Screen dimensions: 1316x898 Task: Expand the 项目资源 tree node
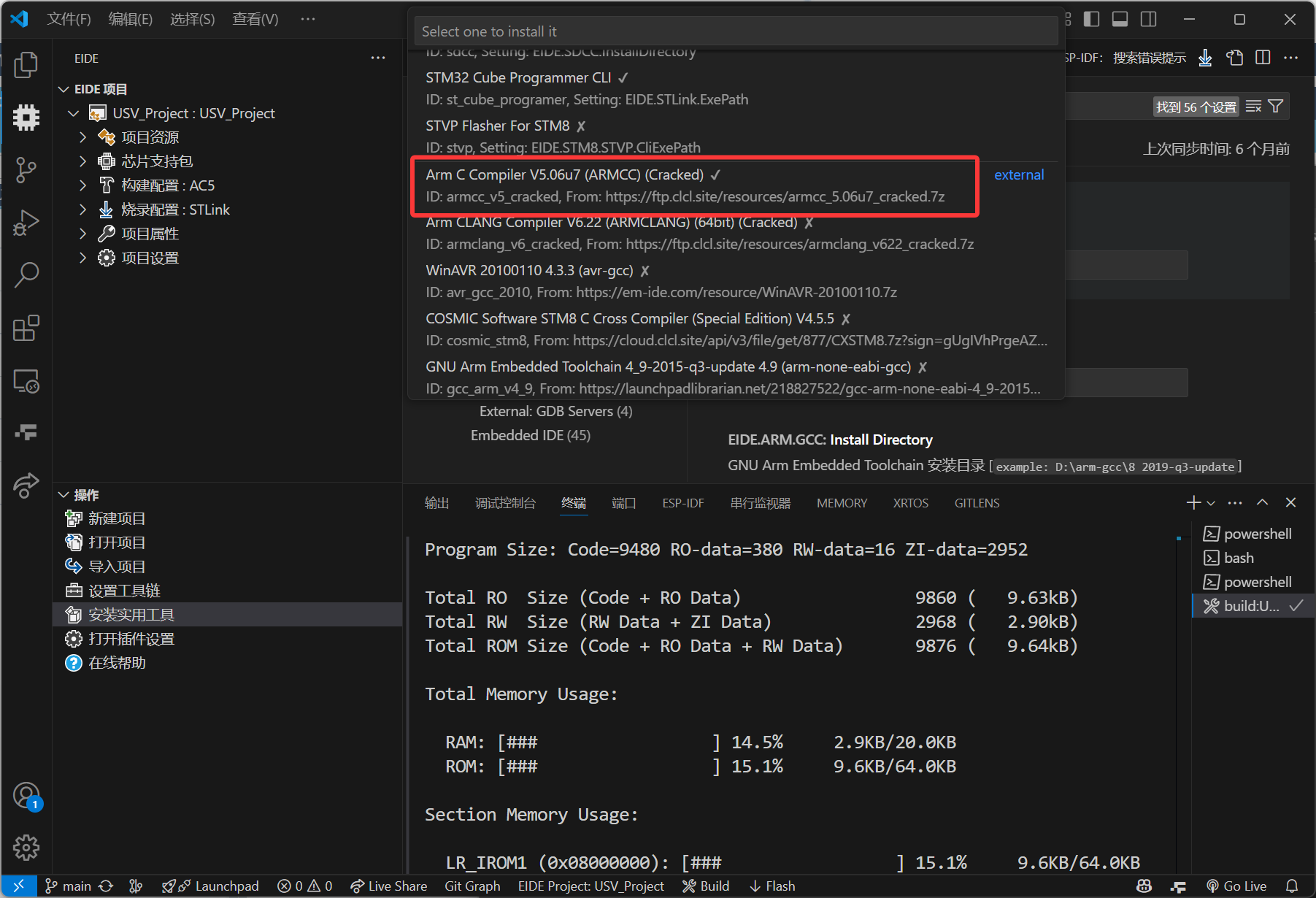click(82, 137)
